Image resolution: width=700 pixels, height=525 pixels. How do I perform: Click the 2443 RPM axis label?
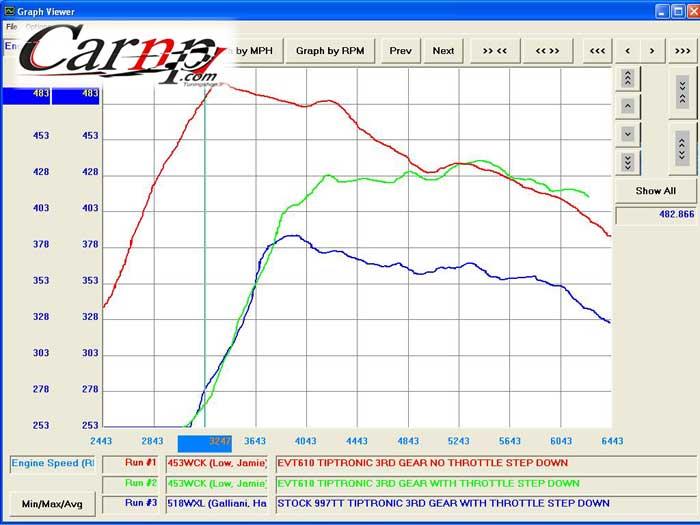pos(101,442)
